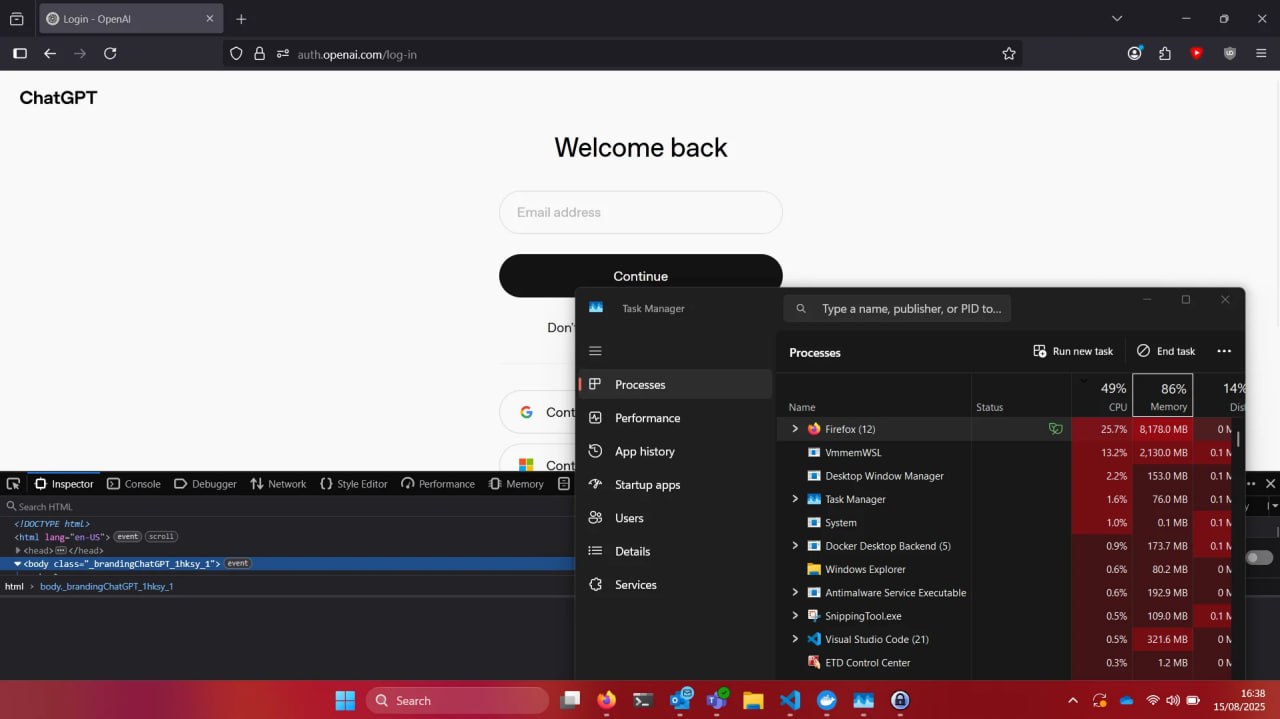Open More options menu in Task Manager
1280x719 pixels.
pos(1224,351)
